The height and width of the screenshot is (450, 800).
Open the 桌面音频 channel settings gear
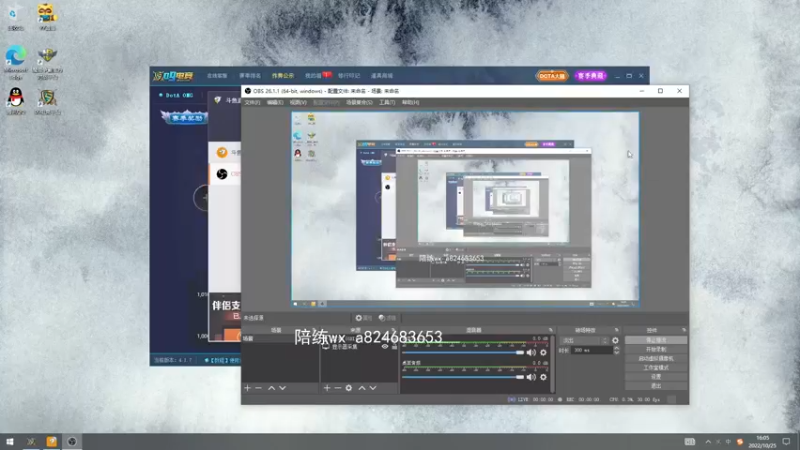[543, 377]
